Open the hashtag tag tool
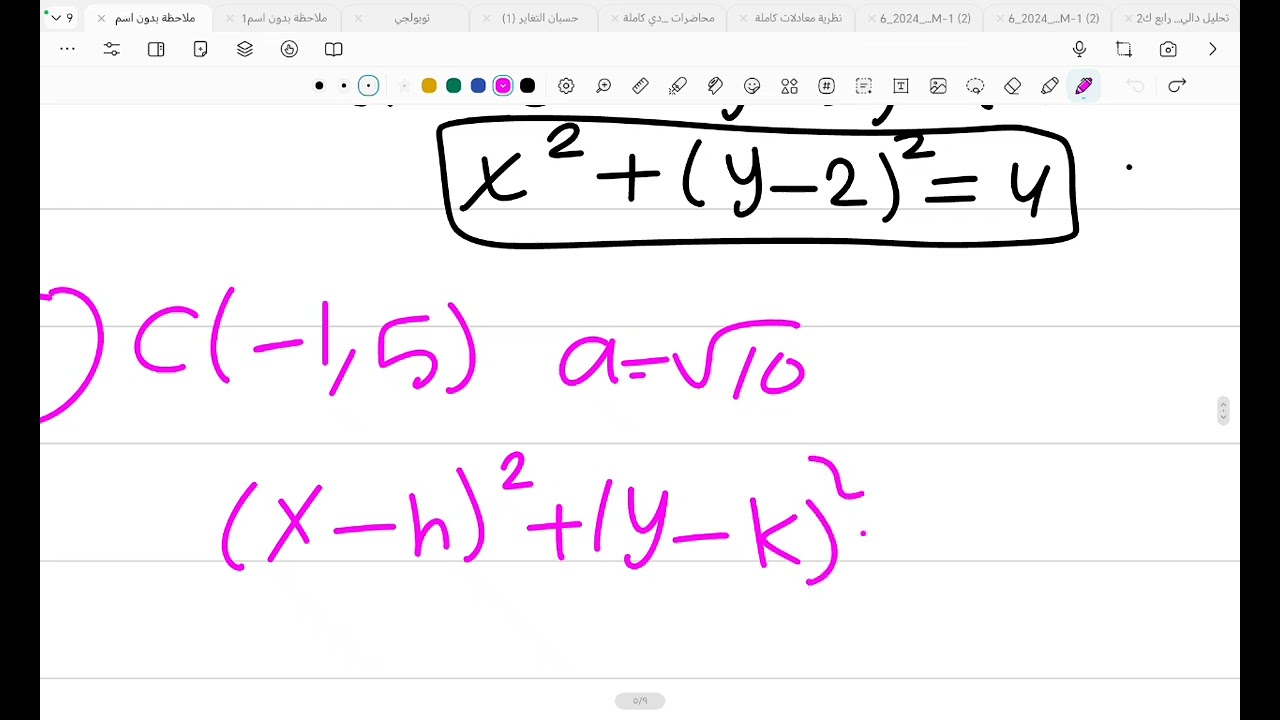The width and height of the screenshot is (1280, 720). [826, 86]
